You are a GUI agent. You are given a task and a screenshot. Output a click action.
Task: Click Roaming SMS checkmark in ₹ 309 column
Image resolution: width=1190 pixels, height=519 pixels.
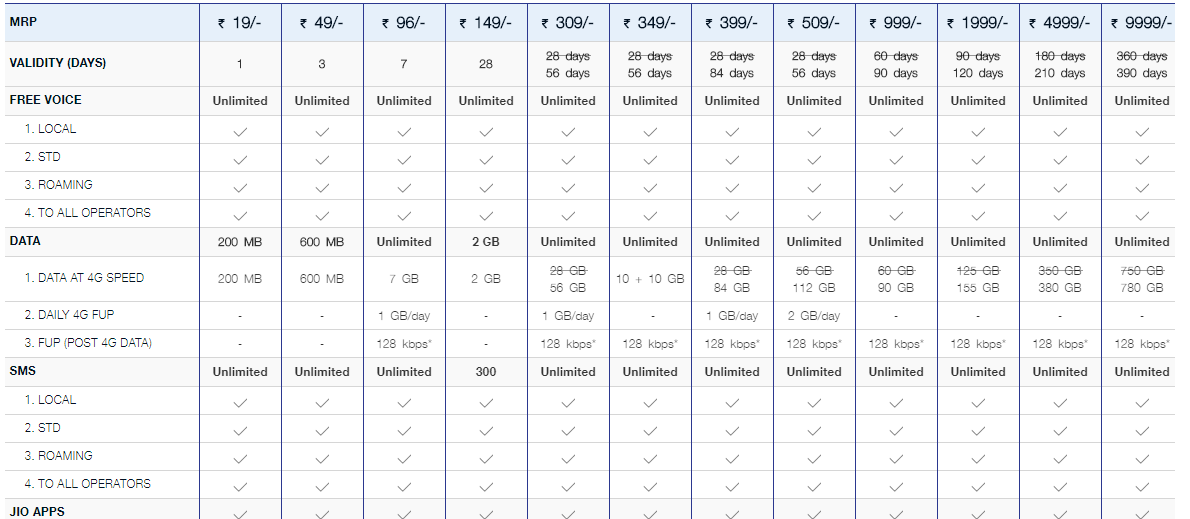click(x=568, y=458)
